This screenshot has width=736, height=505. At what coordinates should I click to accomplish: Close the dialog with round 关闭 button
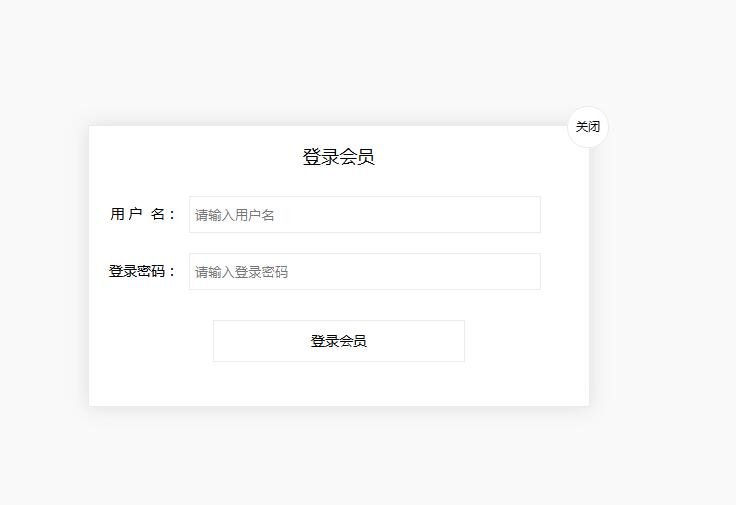coord(588,127)
